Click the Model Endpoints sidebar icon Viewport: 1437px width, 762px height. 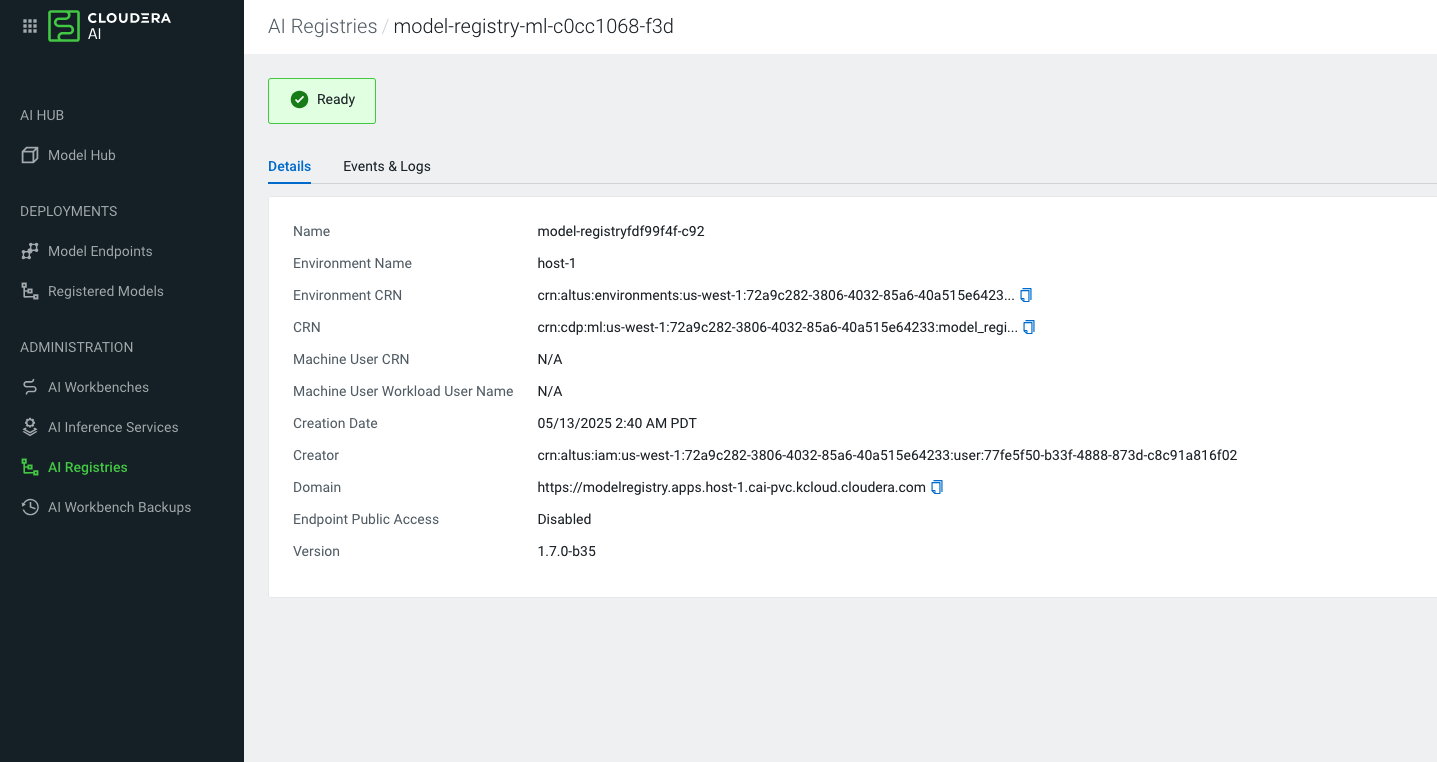coord(30,251)
